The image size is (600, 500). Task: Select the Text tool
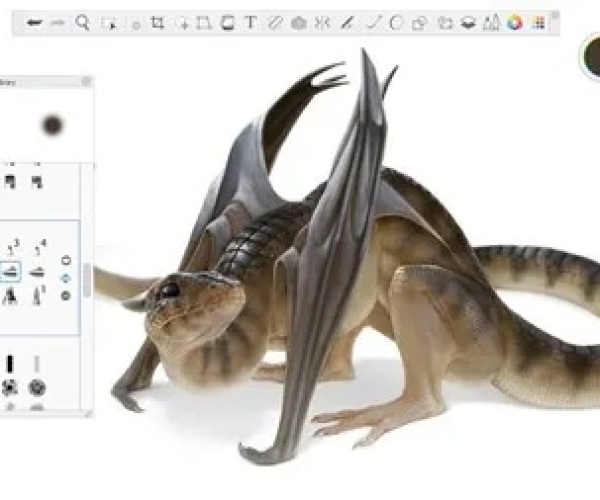(x=250, y=22)
